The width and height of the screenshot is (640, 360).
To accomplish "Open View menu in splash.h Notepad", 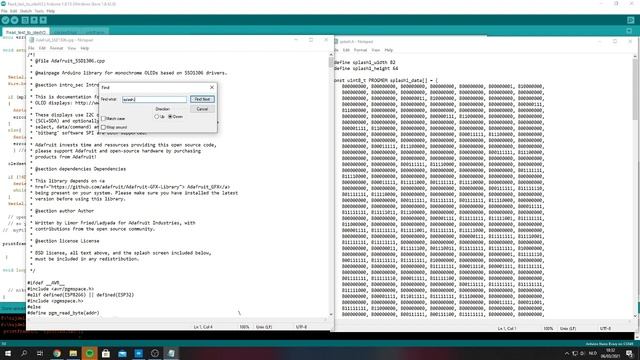I will 376,50.
